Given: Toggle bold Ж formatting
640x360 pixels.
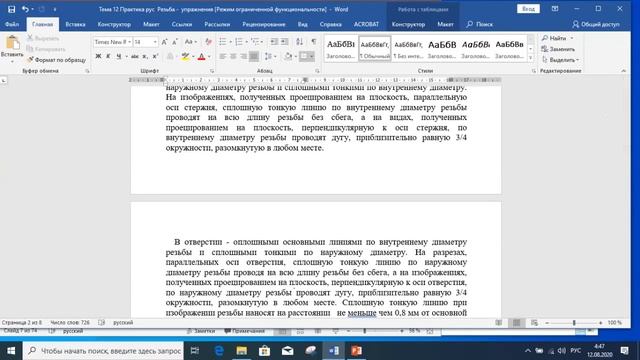Looking at the screenshot, I should [98, 56].
